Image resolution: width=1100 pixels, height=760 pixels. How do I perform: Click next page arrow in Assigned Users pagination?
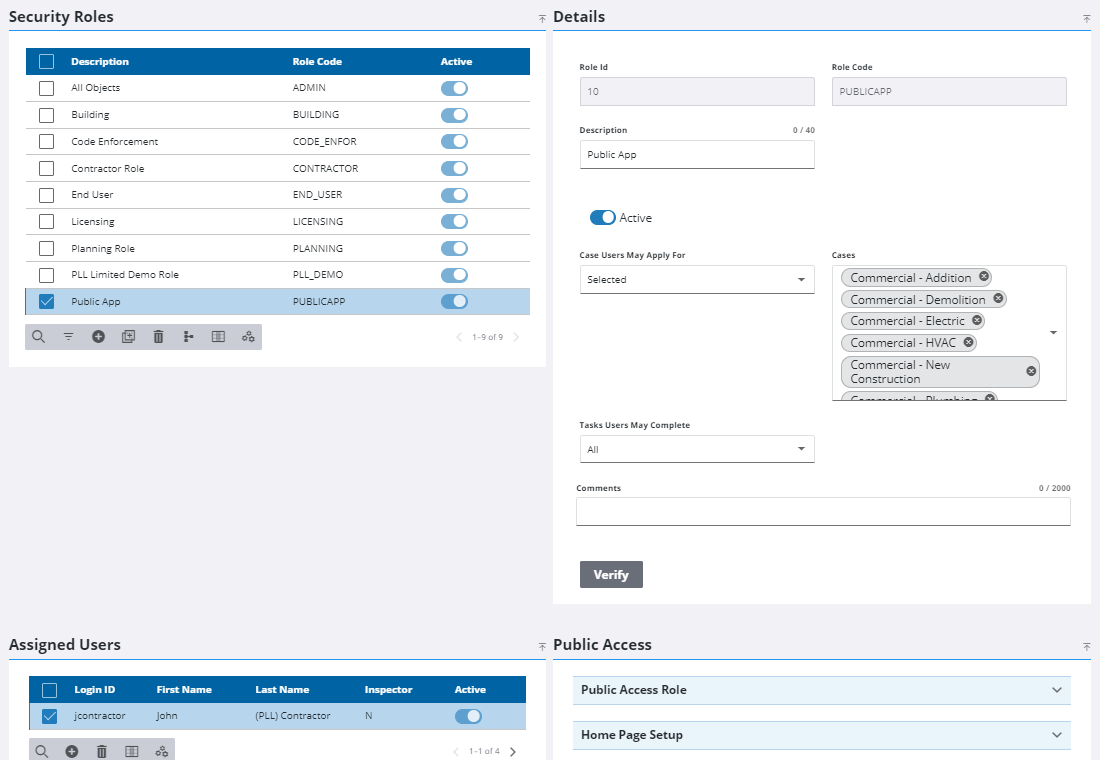click(513, 751)
